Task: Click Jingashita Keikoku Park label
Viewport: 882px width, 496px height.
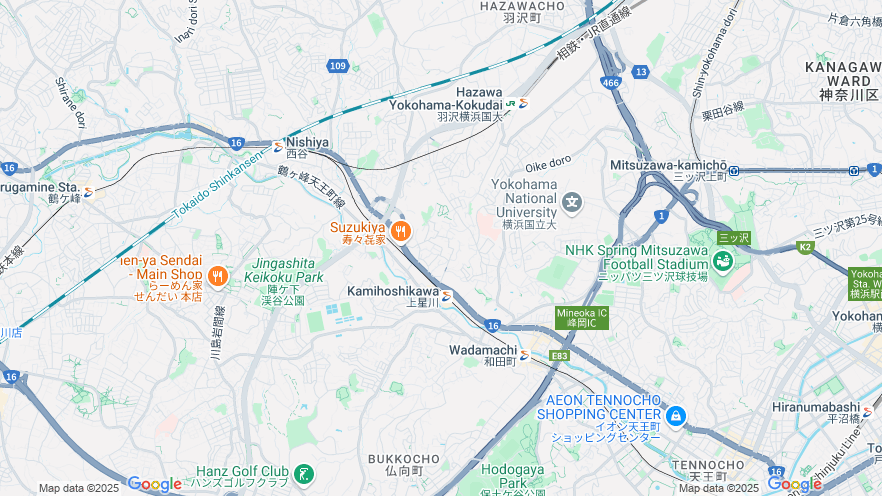Action: tap(284, 270)
